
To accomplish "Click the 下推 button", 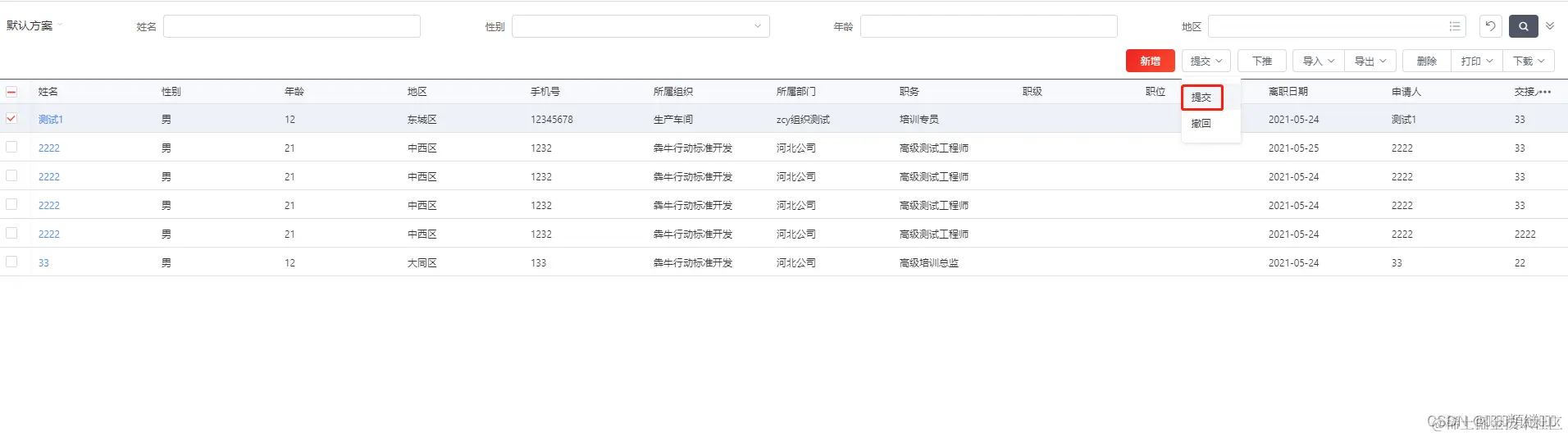I will point(1262,61).
